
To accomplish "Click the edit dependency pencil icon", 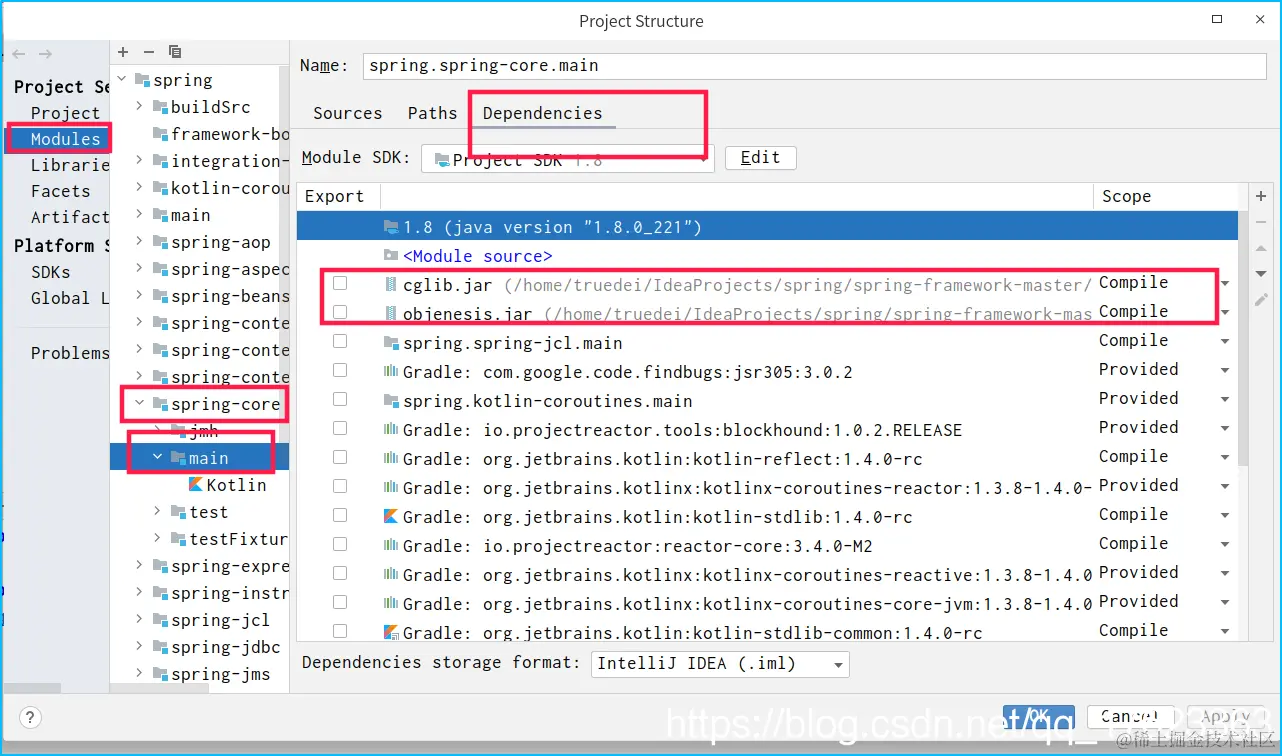I will click(x=1261, y=300).
